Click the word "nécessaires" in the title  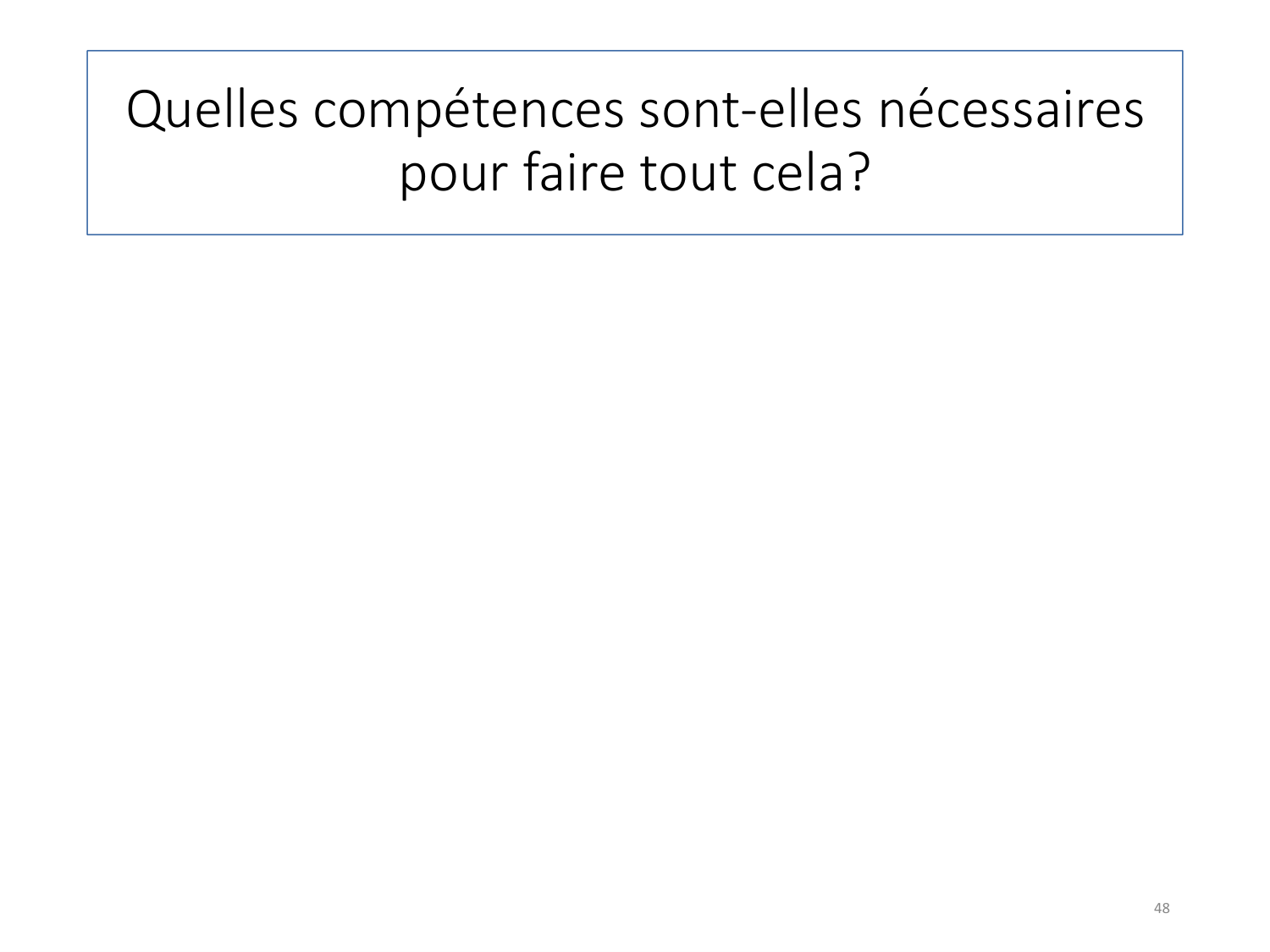tap(1010, 111)
